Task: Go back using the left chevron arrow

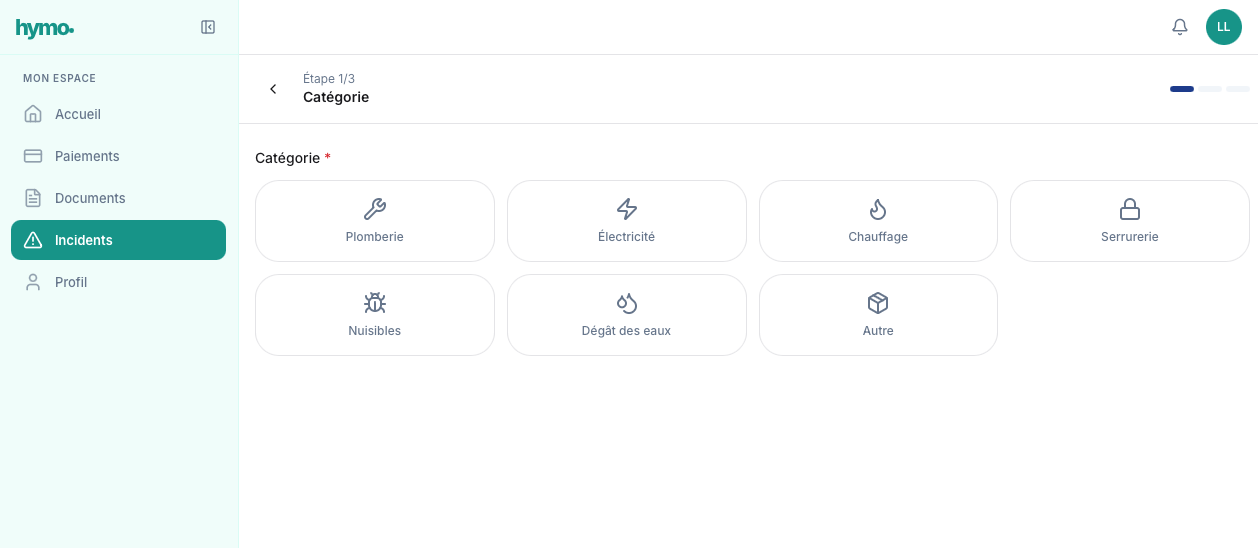Action: pos(273,89)
